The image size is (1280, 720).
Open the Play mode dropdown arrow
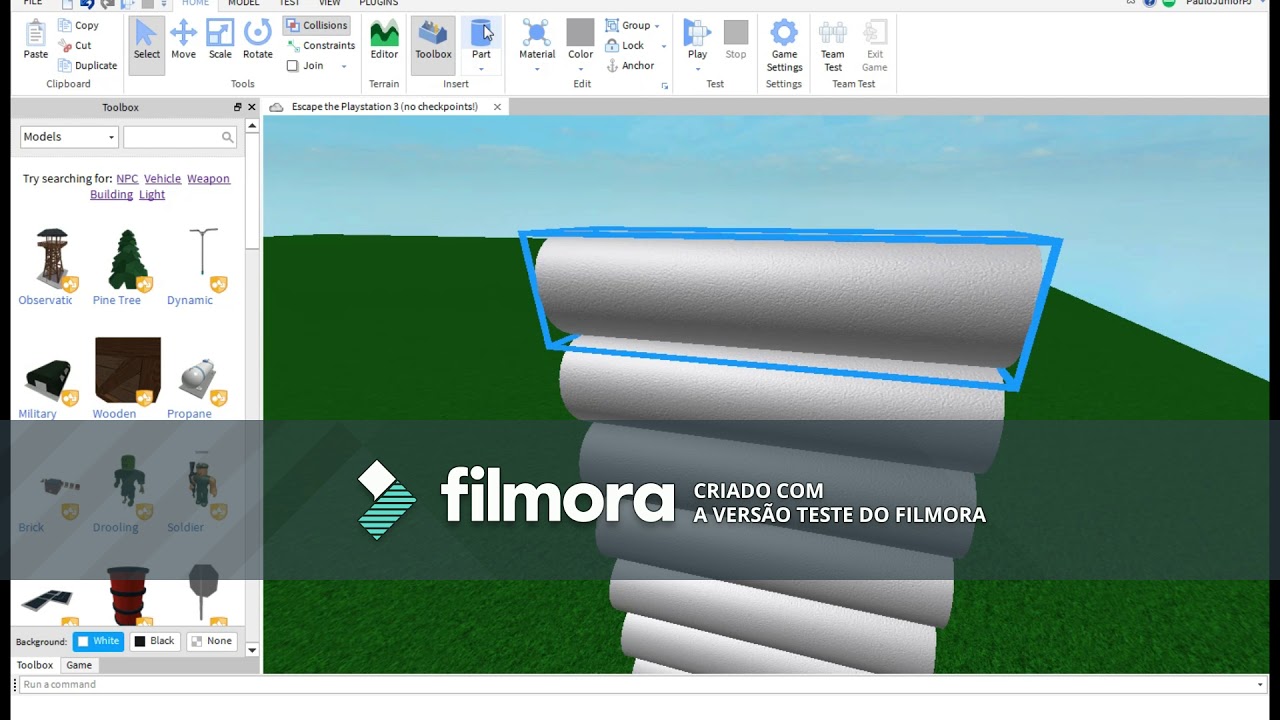(697, 69)
